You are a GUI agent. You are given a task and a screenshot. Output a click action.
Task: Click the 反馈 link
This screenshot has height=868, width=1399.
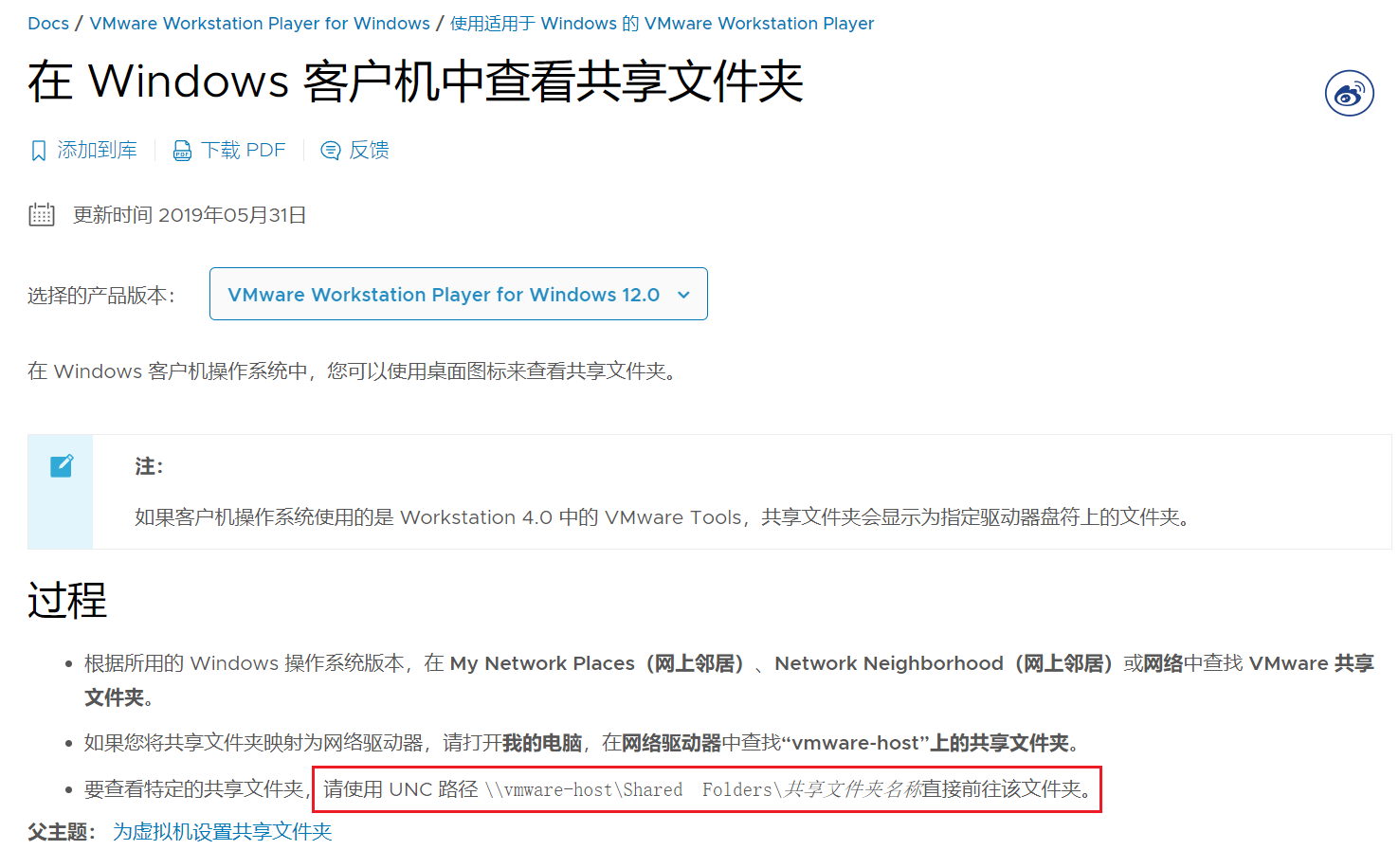(x=369, y=150)
